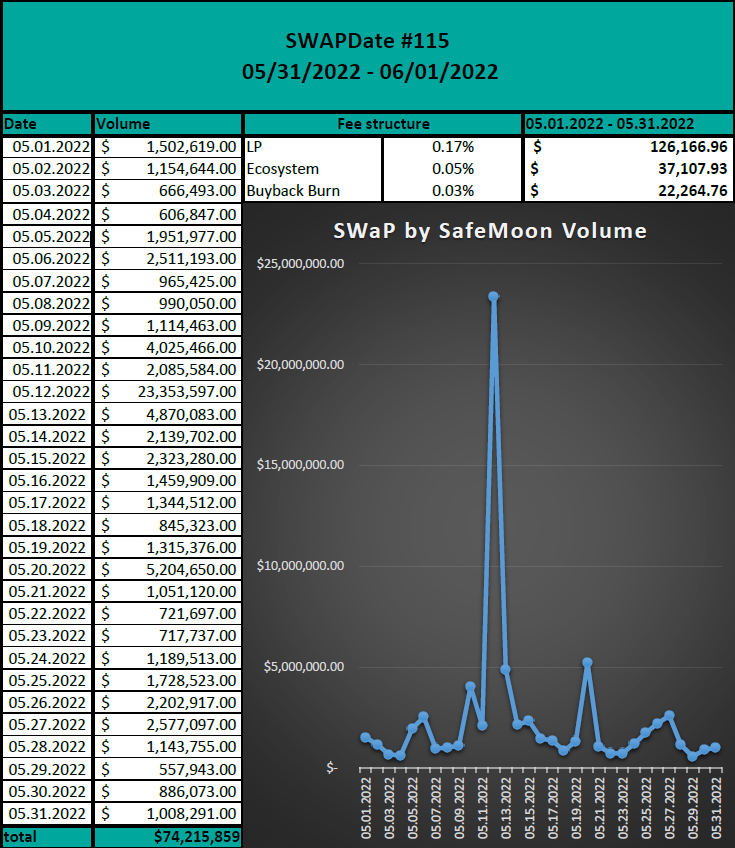Viewport: 735px width, 848px height.
Task: Select the SWAPDate #115 title text
Action: point(367,41)
